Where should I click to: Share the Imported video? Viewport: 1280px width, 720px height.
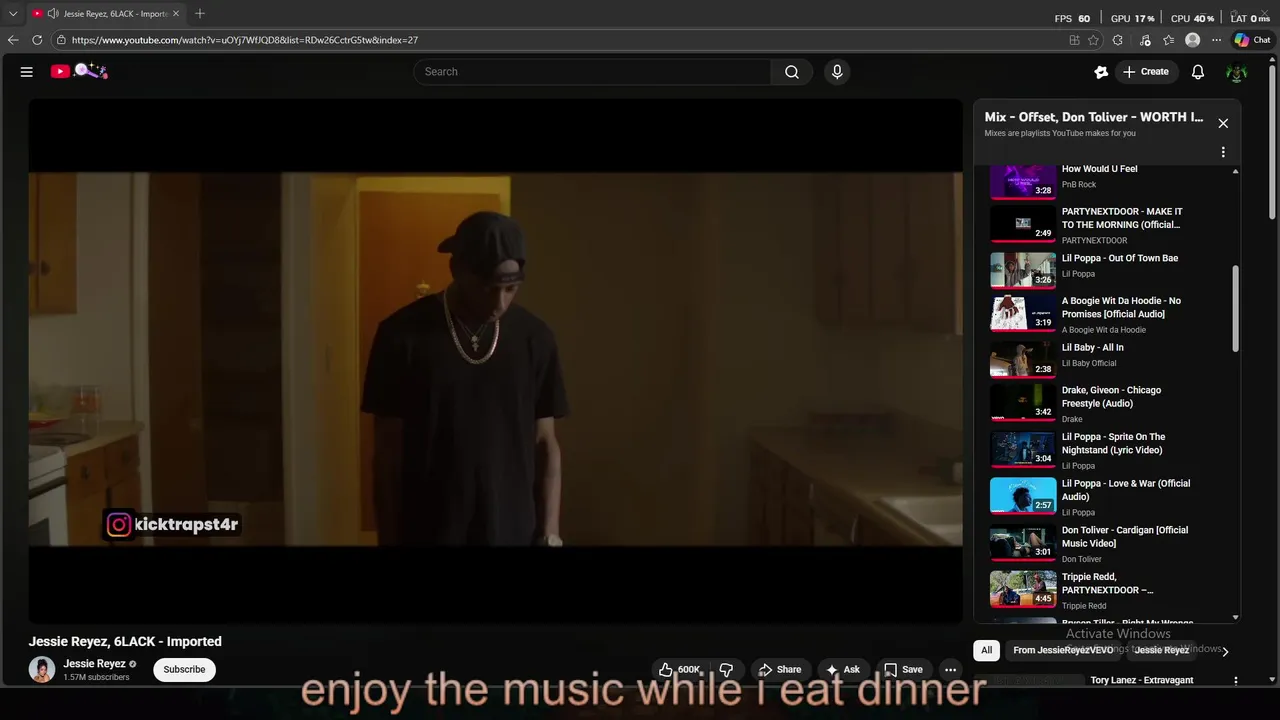779,669
